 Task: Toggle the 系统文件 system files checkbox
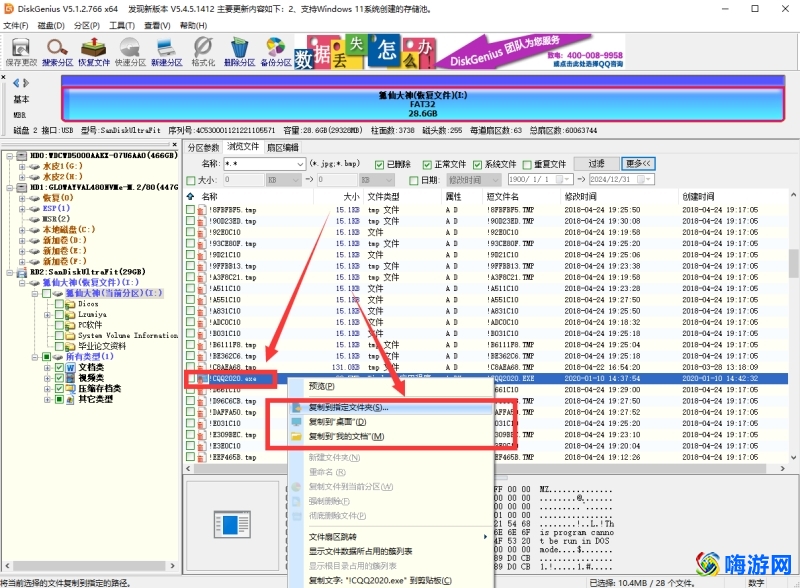click(477, 164)
